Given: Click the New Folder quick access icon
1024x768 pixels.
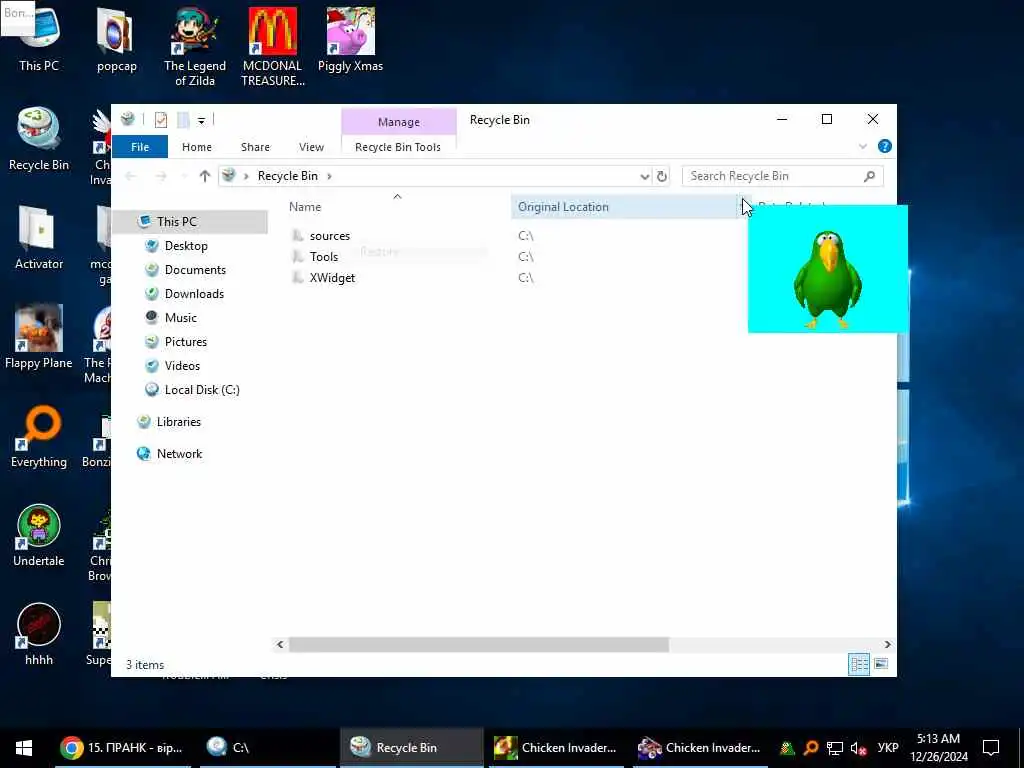Looking at the screenshot, I should point(184,120).
